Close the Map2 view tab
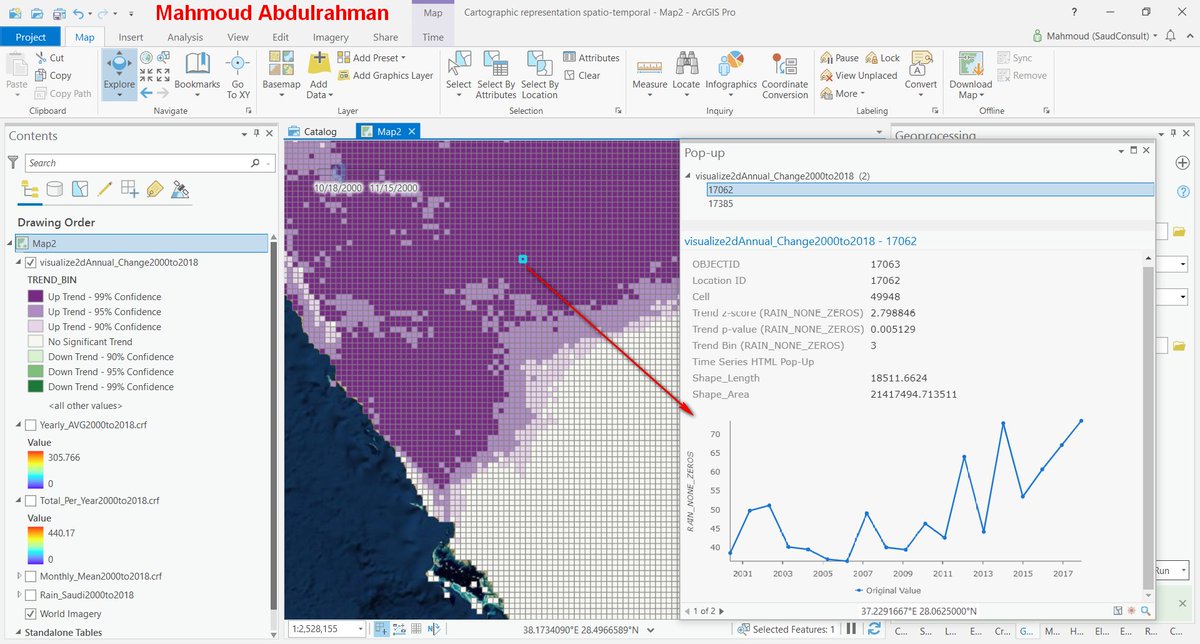The width and height of the screenshot is (1200, 644). click(412, 131)
